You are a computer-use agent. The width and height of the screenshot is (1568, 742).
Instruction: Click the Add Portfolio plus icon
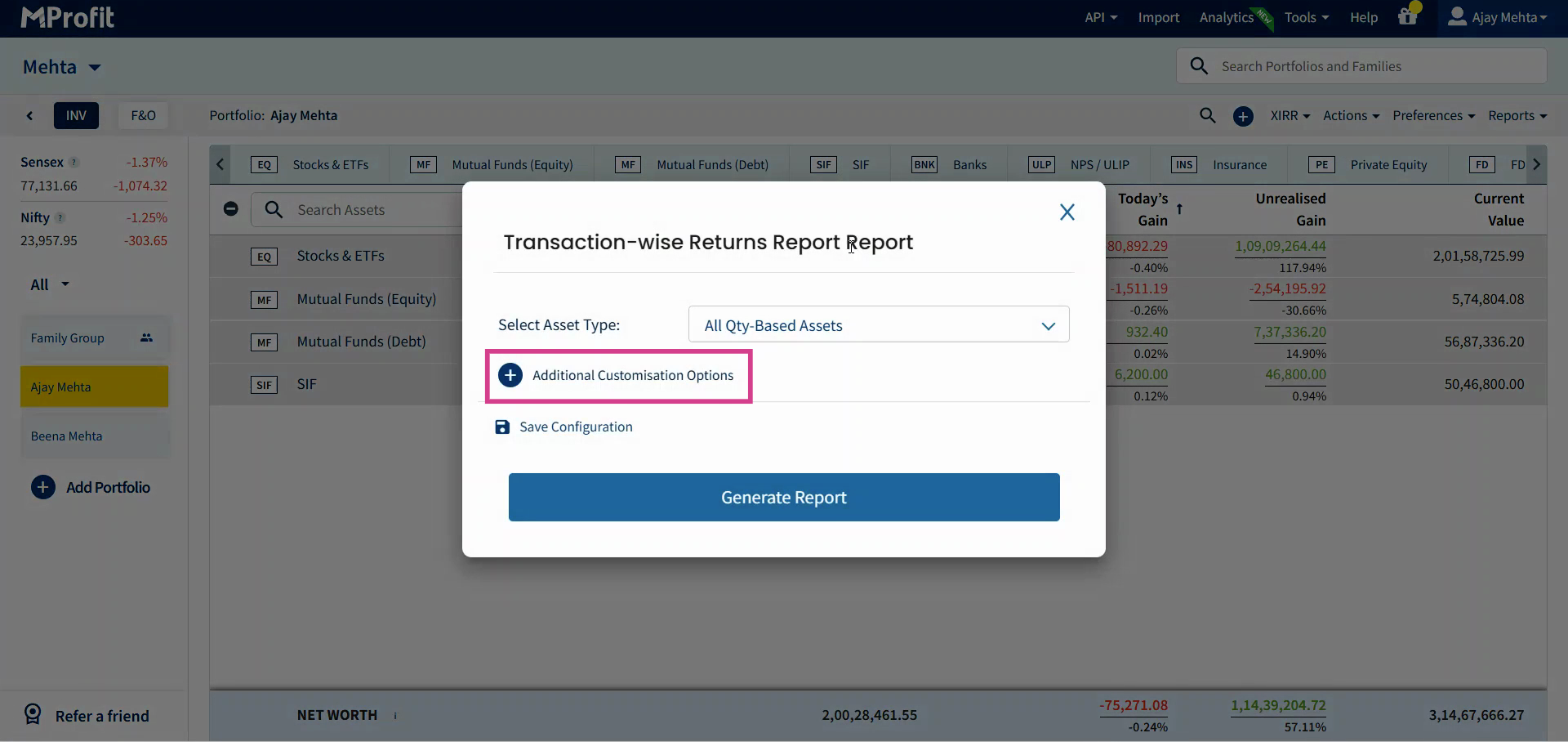point(43,487)
